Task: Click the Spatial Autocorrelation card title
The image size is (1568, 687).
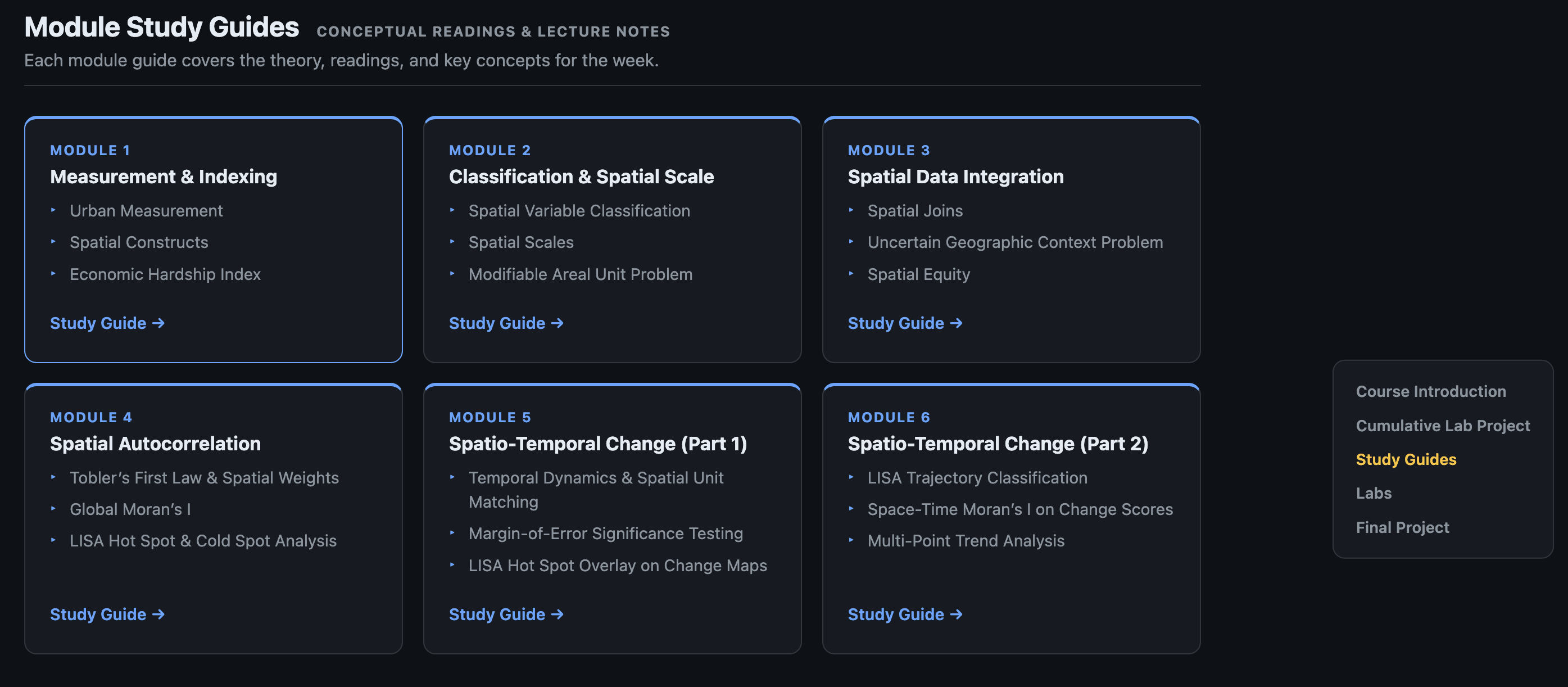Action: 155,444
